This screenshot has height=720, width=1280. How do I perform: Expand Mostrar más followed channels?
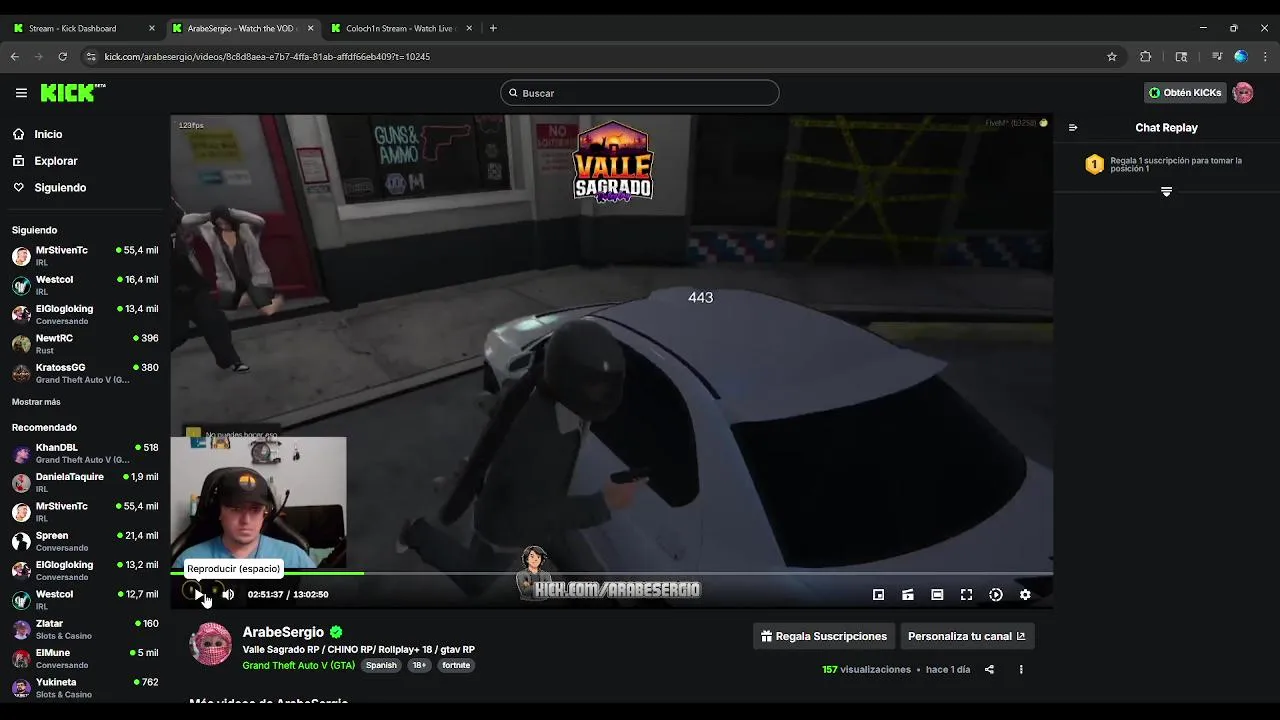[36, 402]
